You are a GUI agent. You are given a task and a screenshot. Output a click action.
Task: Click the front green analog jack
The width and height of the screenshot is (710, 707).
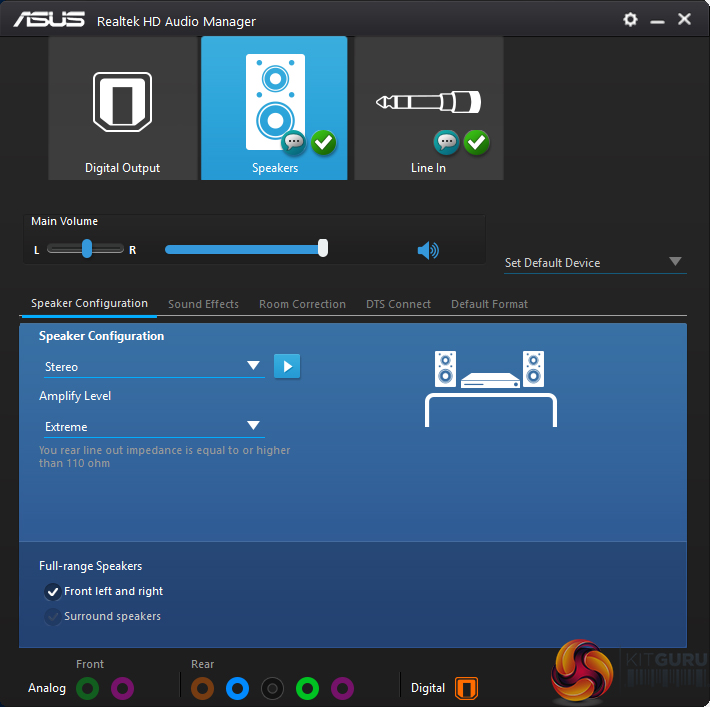(x=88, y=688)
